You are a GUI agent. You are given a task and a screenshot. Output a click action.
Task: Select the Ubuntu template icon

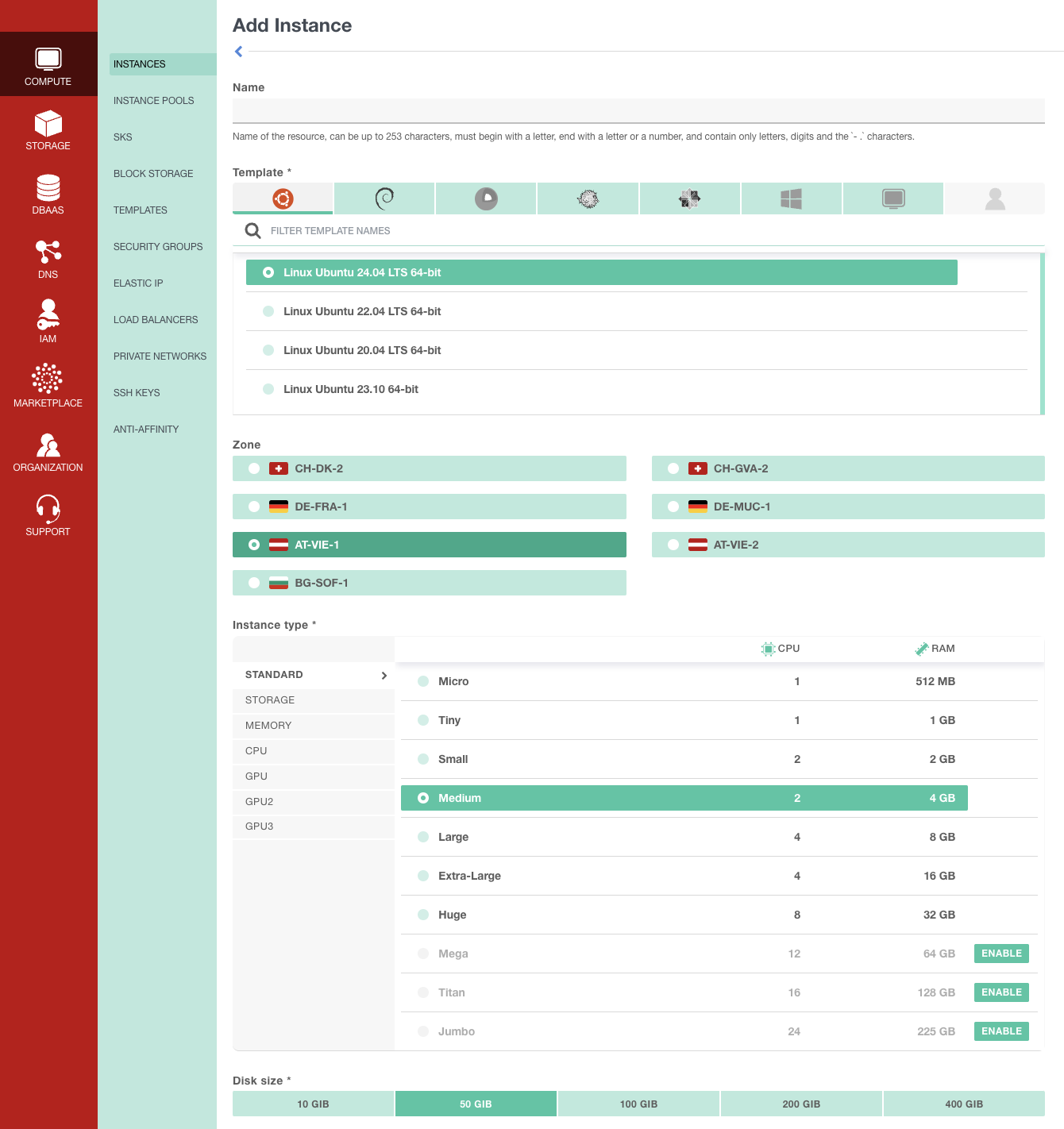coord(282,198)
